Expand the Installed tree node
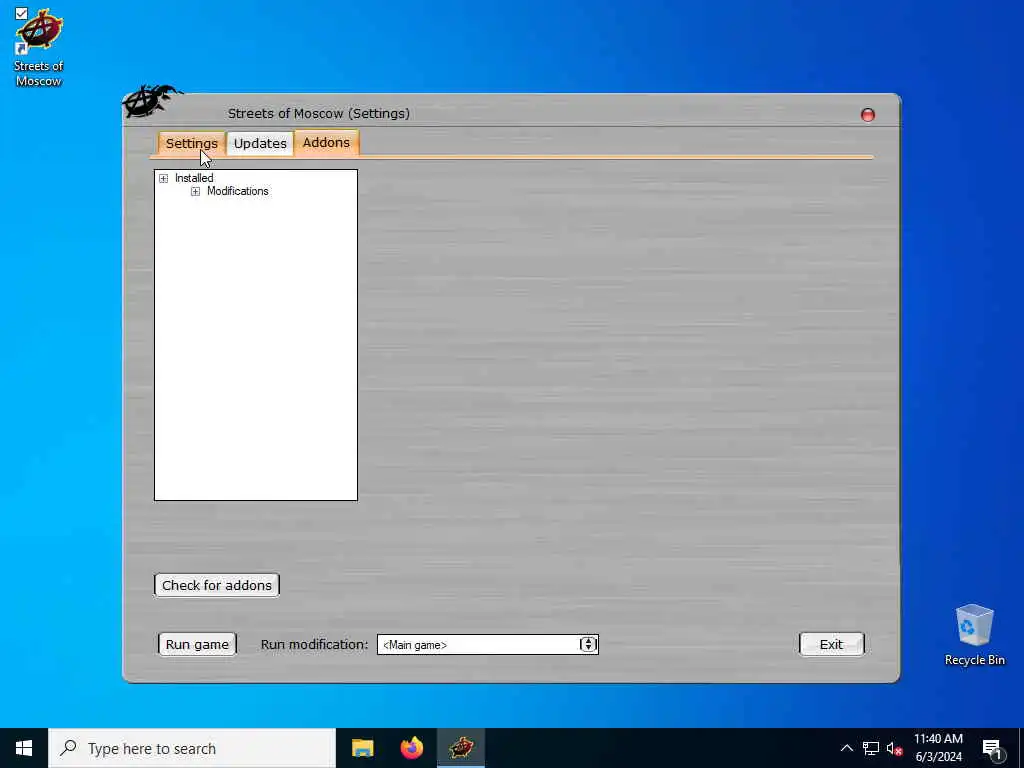This screenshot has height=768, width=1024. 163,178
